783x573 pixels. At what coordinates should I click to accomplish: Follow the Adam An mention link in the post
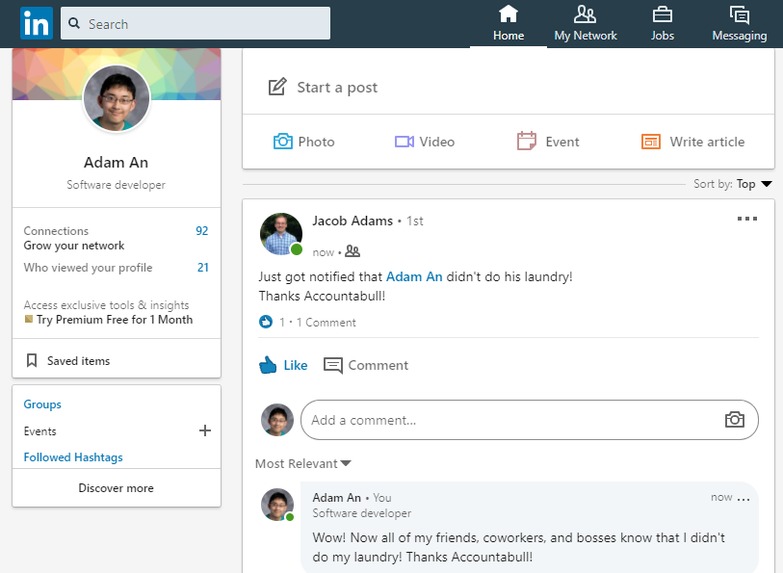[414, 277]
